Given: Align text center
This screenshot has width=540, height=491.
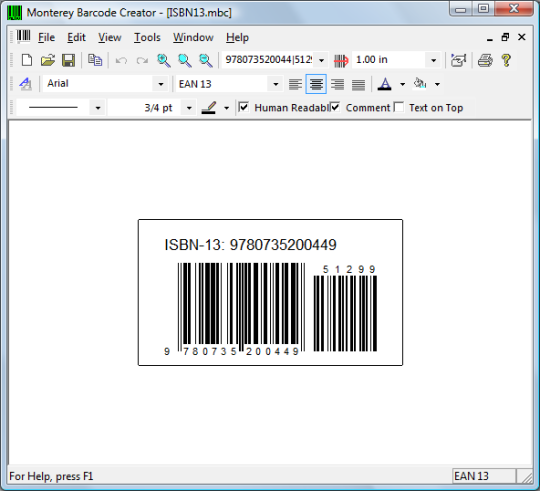Looking at the screenshot, I should (x=316, y=84).
